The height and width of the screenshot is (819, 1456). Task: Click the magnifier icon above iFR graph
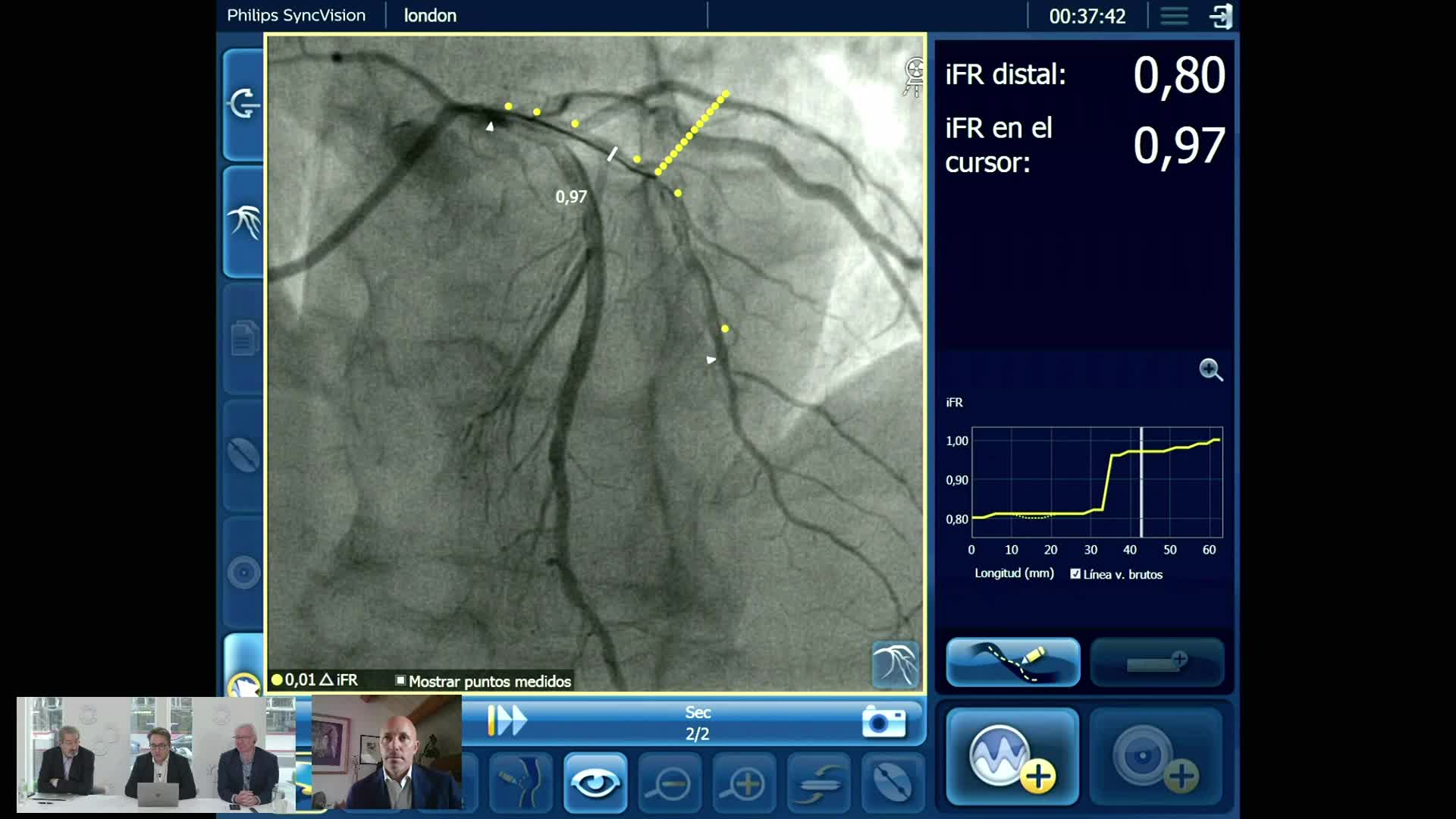click(x=1210, y=370)
